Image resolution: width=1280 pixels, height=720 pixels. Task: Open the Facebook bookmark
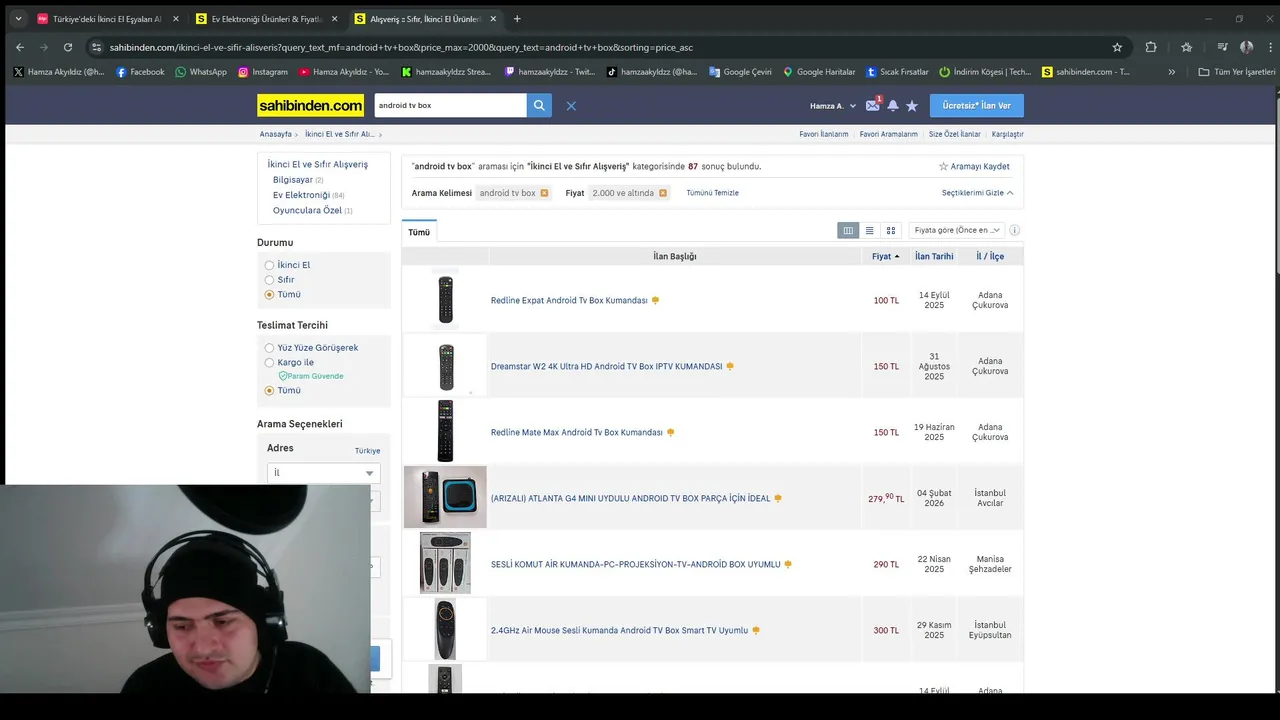pos(140,72)
